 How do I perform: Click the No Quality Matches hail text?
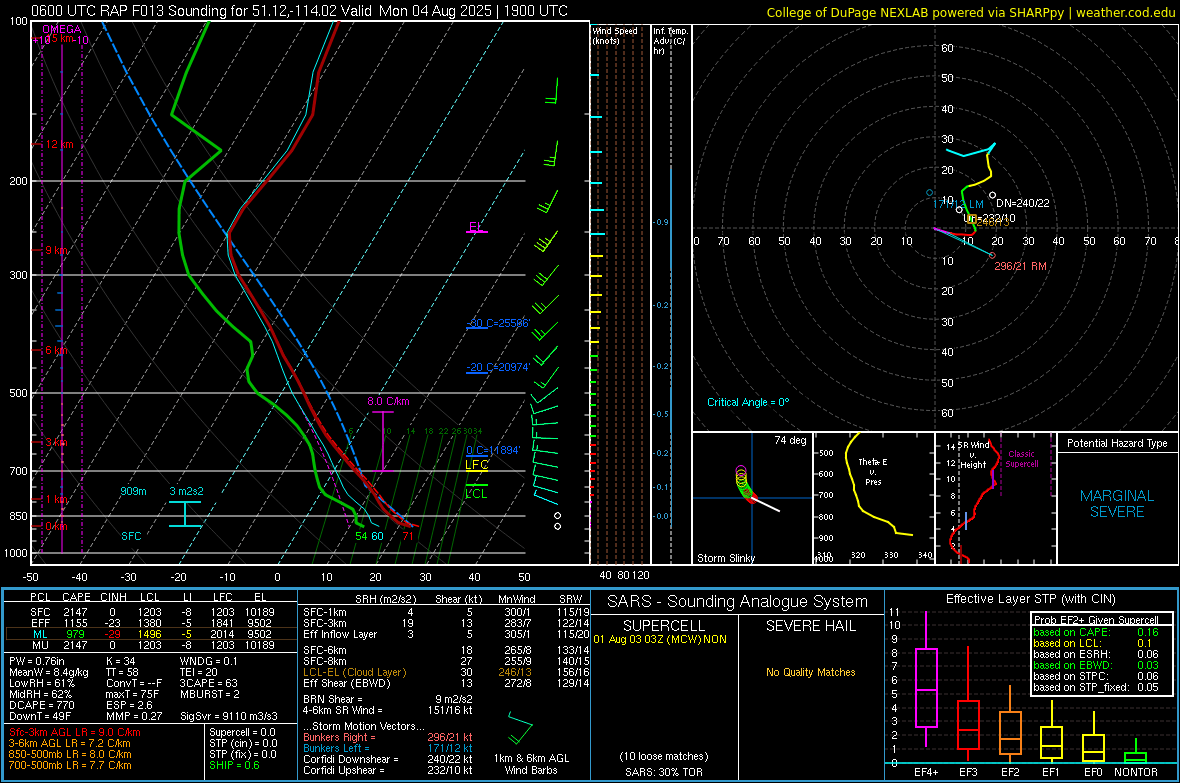click(810, 672)
